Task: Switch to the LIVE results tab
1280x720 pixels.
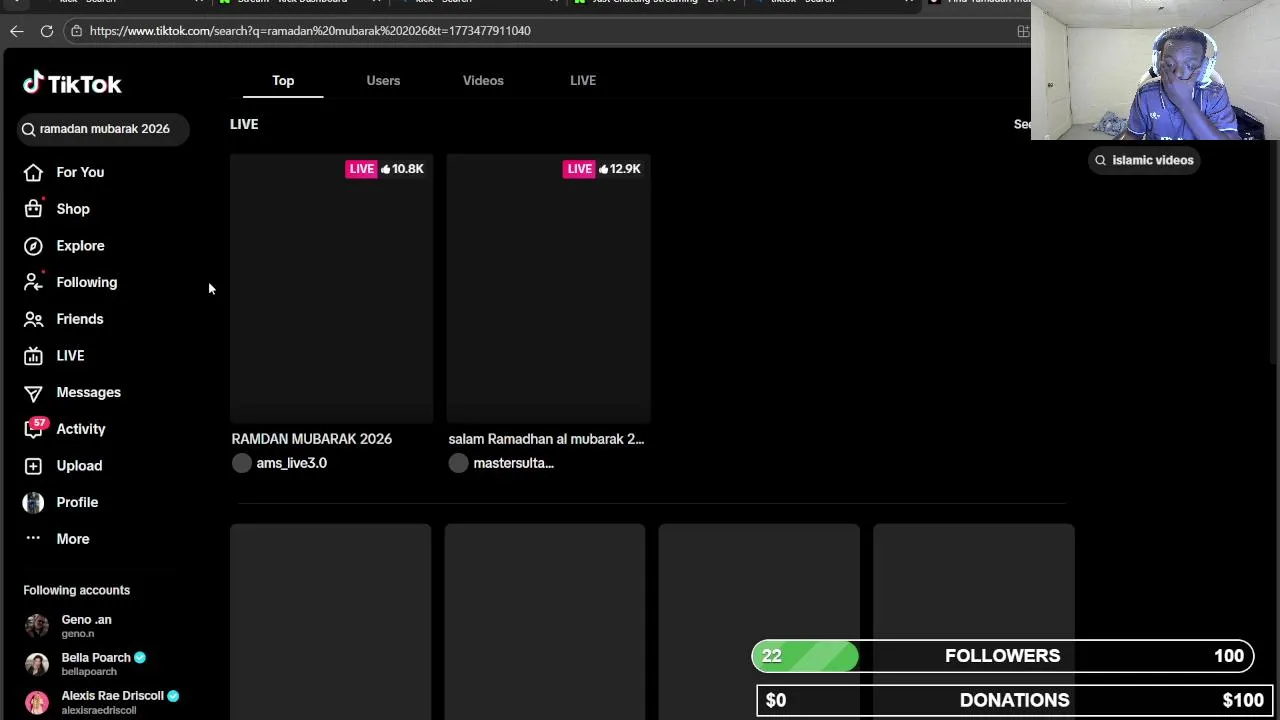Action: click(x=583, y=80)
